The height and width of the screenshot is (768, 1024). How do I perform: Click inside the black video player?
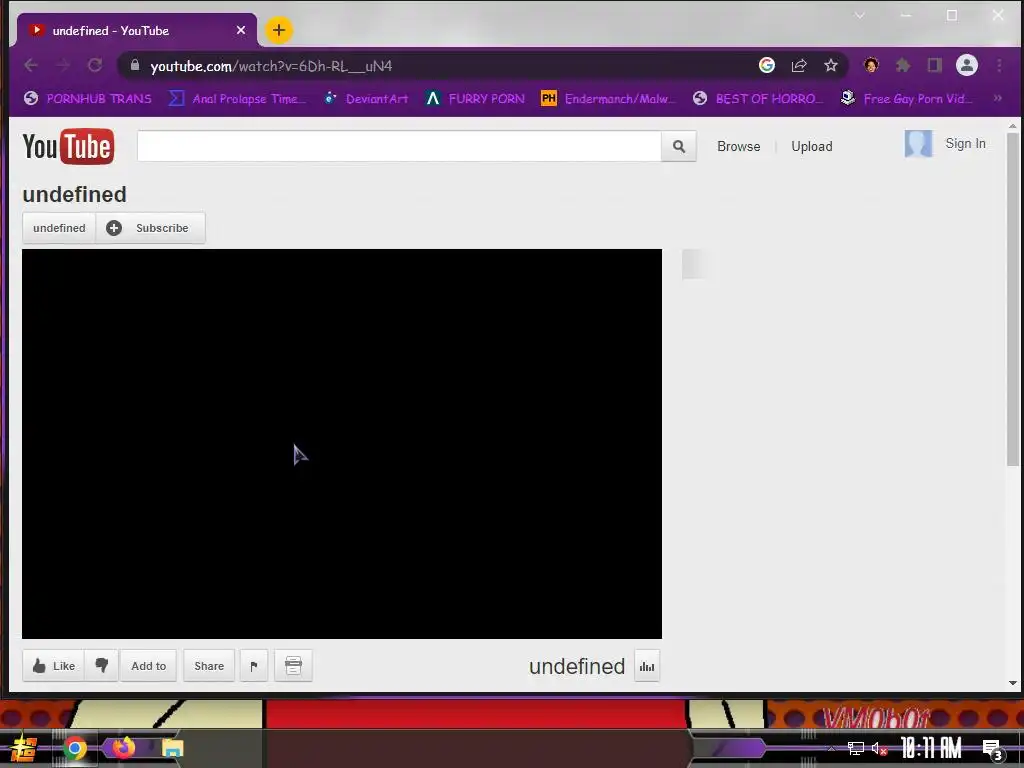[x=342, y=443]
